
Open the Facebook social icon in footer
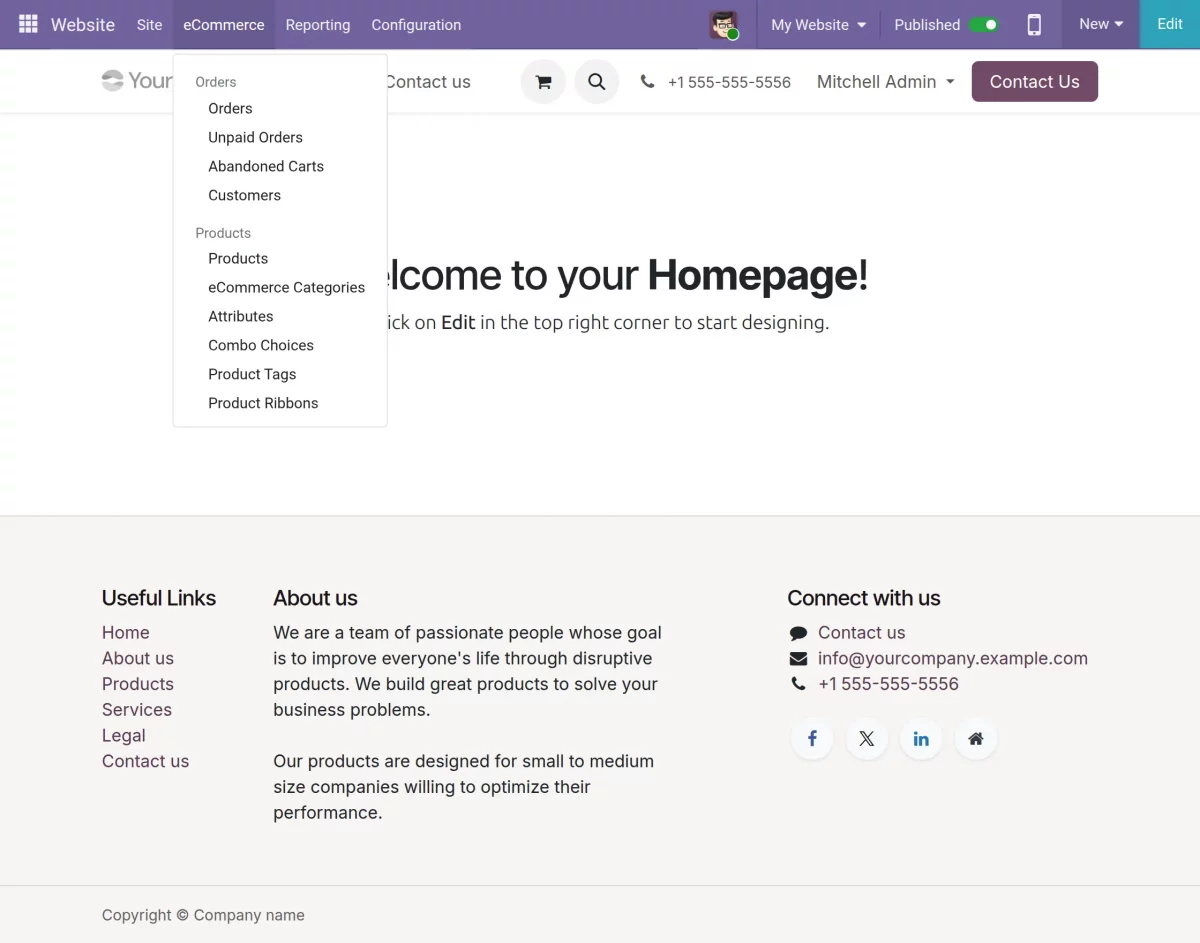[x=812, y=739]
